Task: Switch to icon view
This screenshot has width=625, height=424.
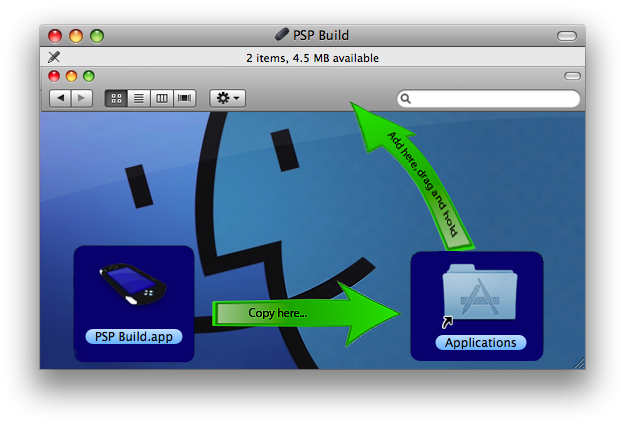Action: [x=116, y=98]
